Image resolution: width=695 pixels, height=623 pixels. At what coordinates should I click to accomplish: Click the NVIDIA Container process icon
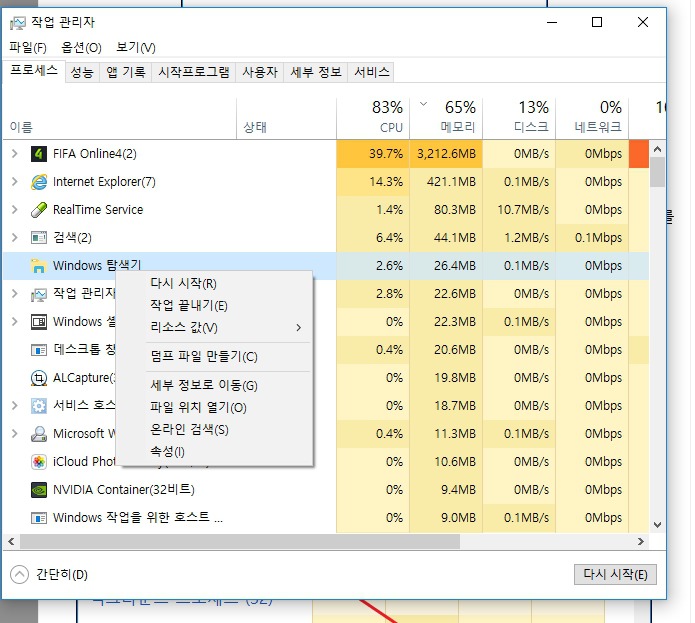(x=39, y=490)
